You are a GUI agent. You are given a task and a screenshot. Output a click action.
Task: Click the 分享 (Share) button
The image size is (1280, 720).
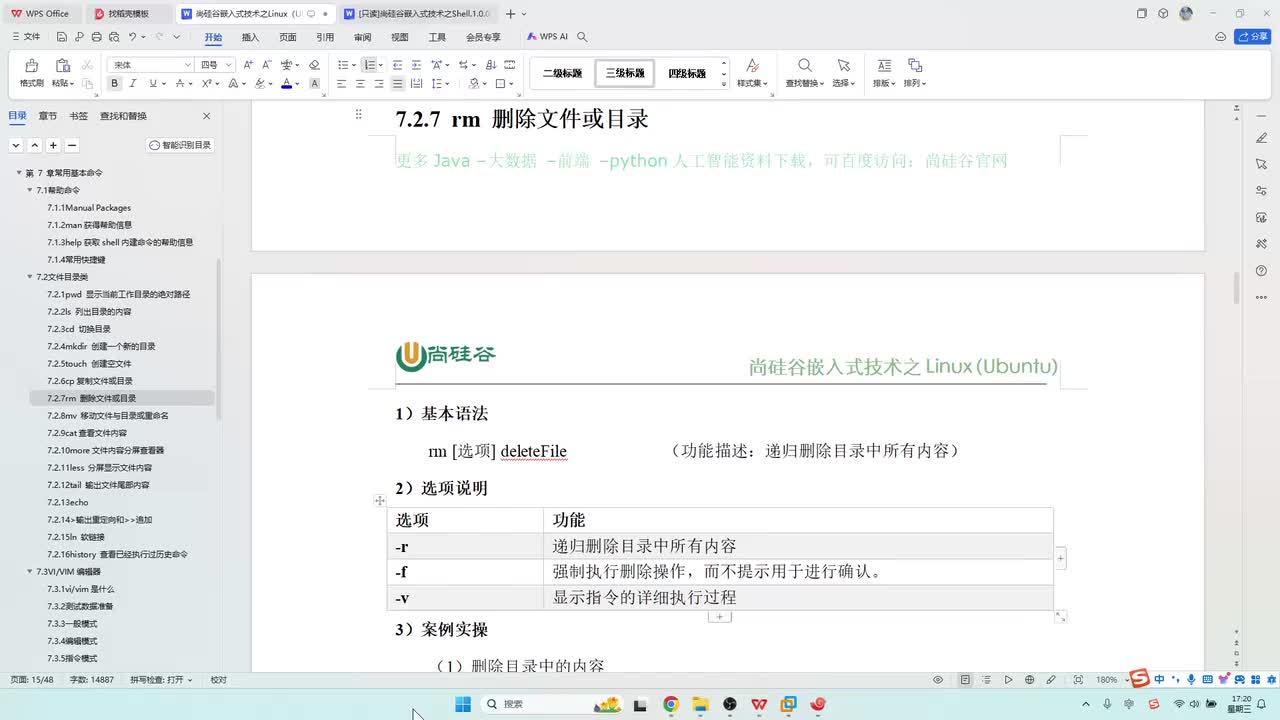[x=1252, y=37]
